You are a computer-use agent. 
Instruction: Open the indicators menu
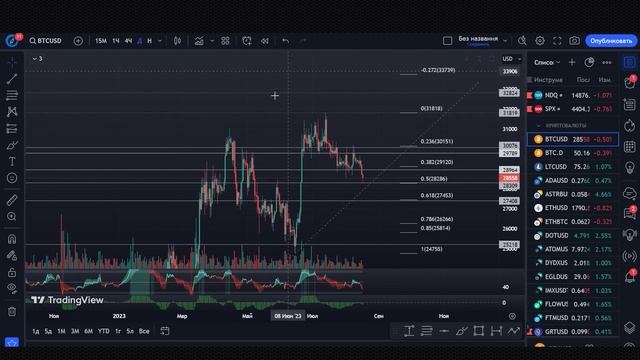pos(199,41)
